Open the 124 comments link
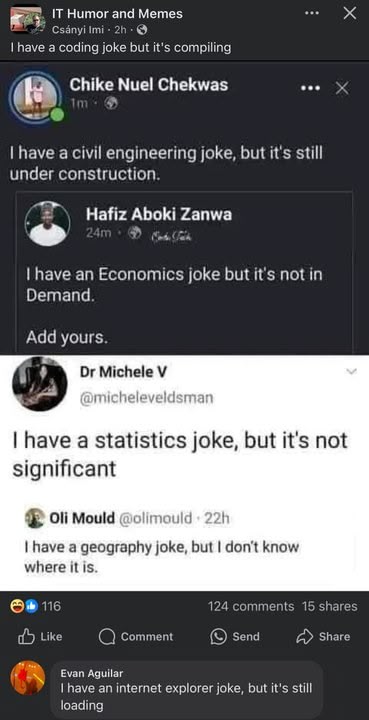The width and height of the screenshot is (369, 720). pyautogui.click(x=251, y=607)
